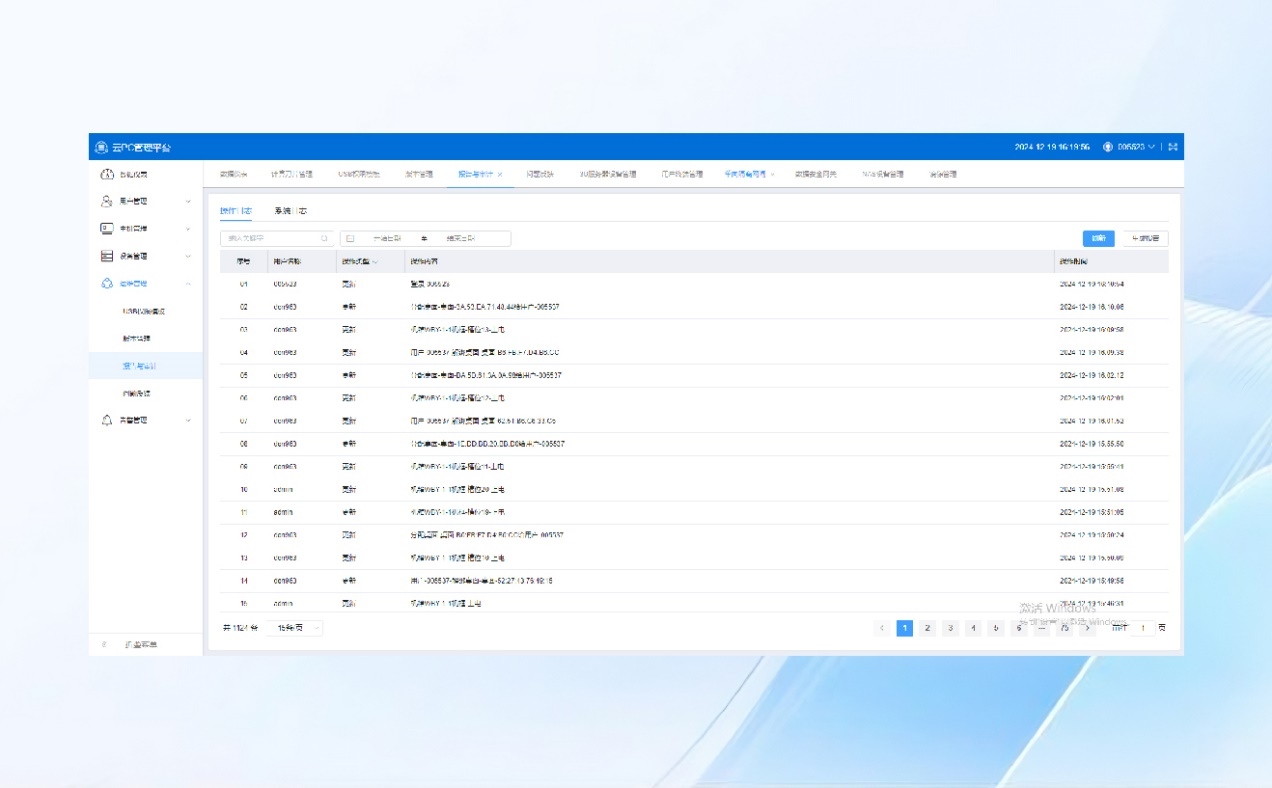Open the 005523 account dropdown
1272x788 pixels.
(x=1137, y=147)
